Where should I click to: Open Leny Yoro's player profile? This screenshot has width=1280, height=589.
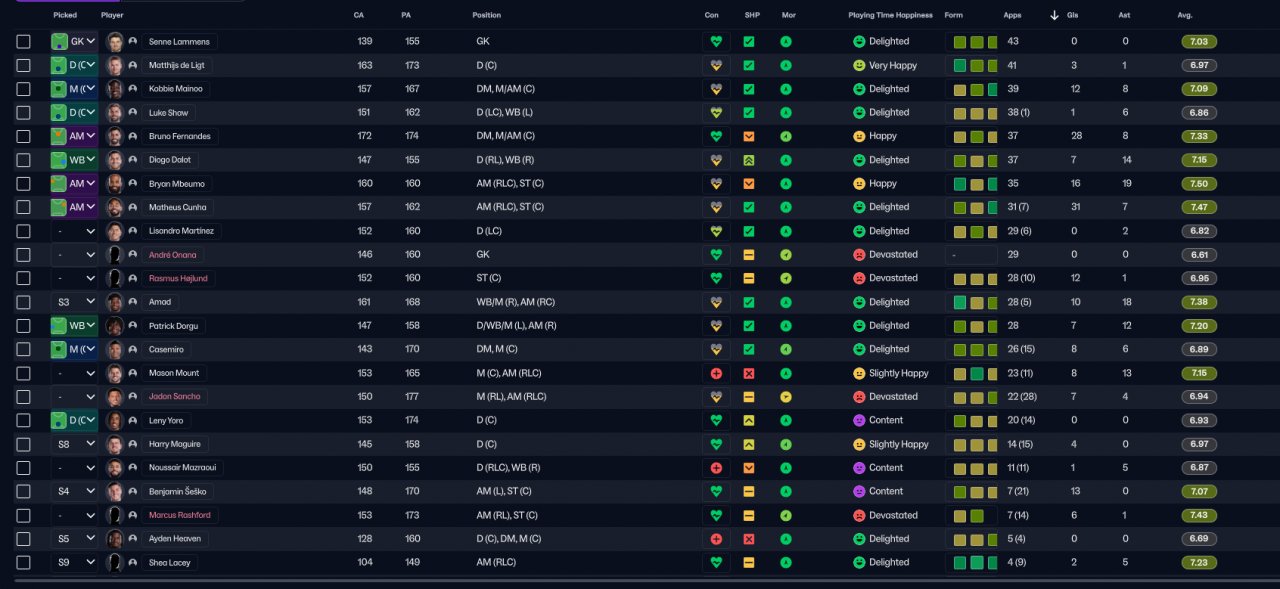point(166,421)
